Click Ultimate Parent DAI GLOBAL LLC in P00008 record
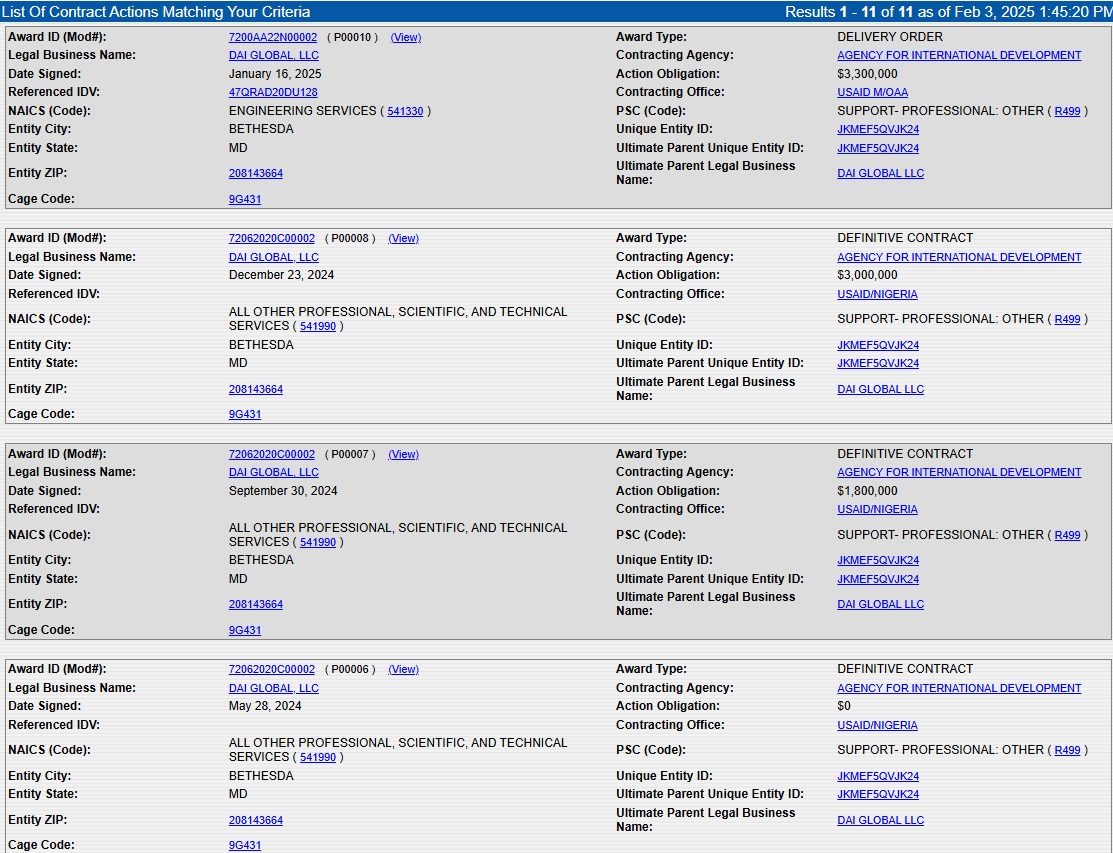Image resolution: width=1113 pixels, height=853 pixels. click(x=880, y=389)
